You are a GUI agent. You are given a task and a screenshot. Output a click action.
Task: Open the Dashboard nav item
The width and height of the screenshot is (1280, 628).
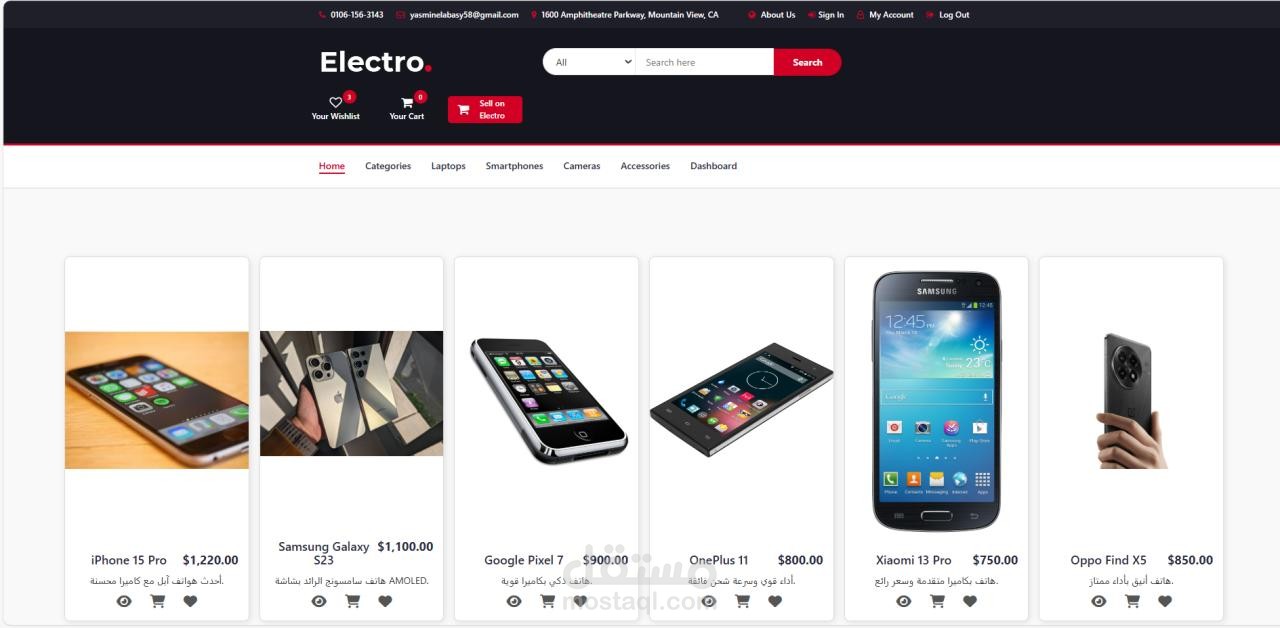pos(713,166)
